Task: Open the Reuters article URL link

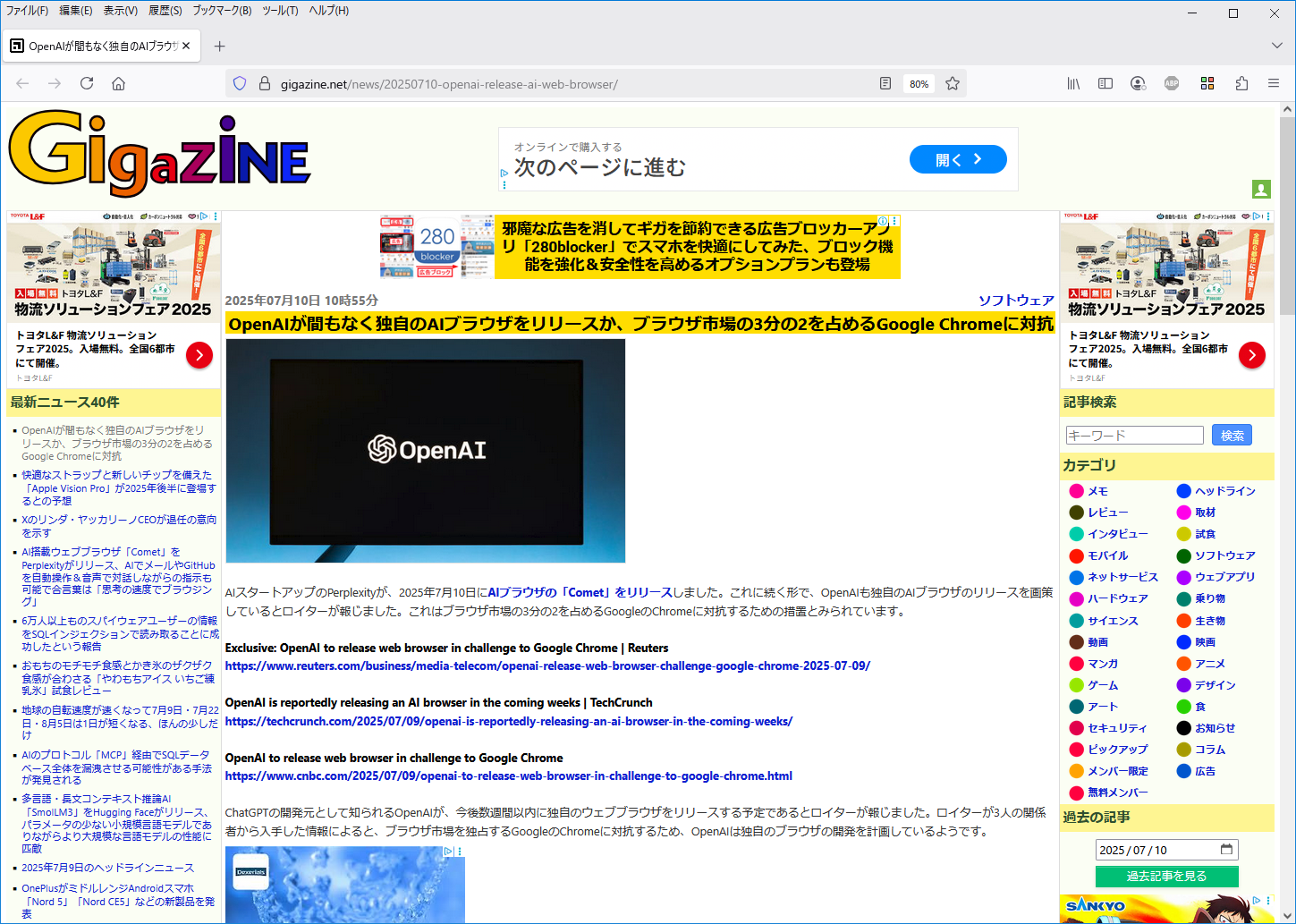Action: click(x=547, y=666)
